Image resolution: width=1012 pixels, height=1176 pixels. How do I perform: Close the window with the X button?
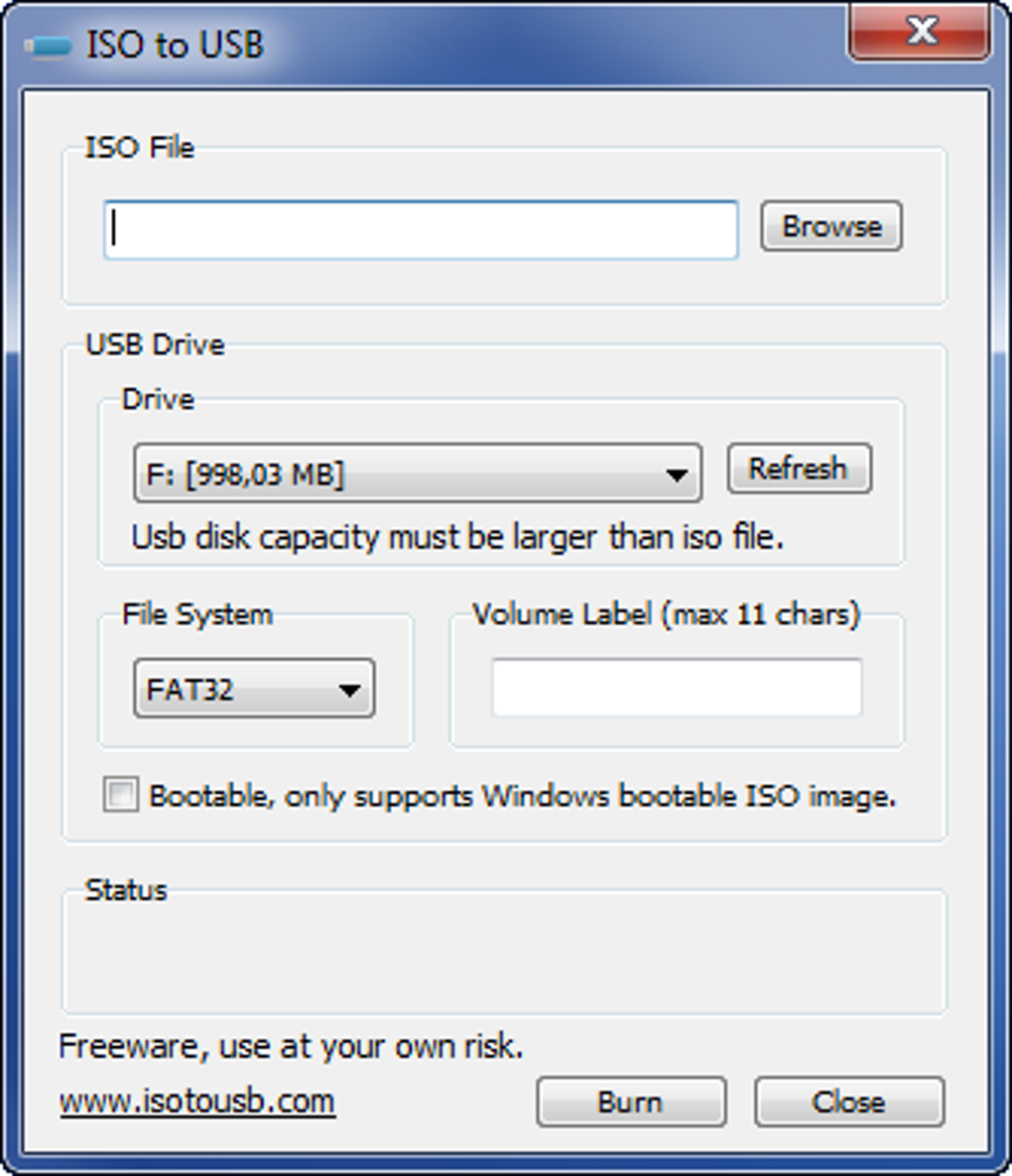(x=922, y=31)
